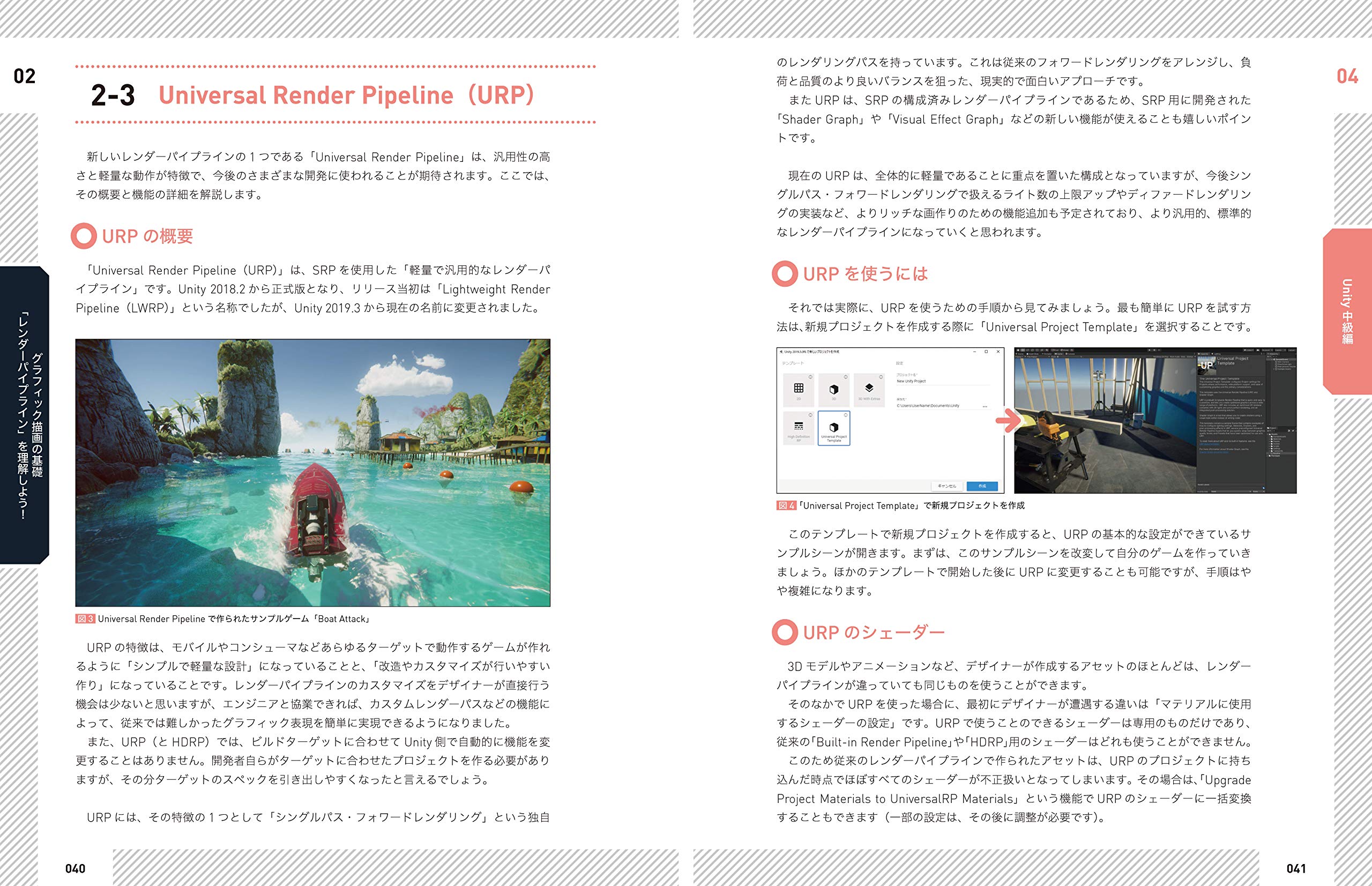Image resolution: width=1372 pixels, height=886 pixels.
Task: Toggle Mute Audio in Game view
Action: coord(1175,356)
